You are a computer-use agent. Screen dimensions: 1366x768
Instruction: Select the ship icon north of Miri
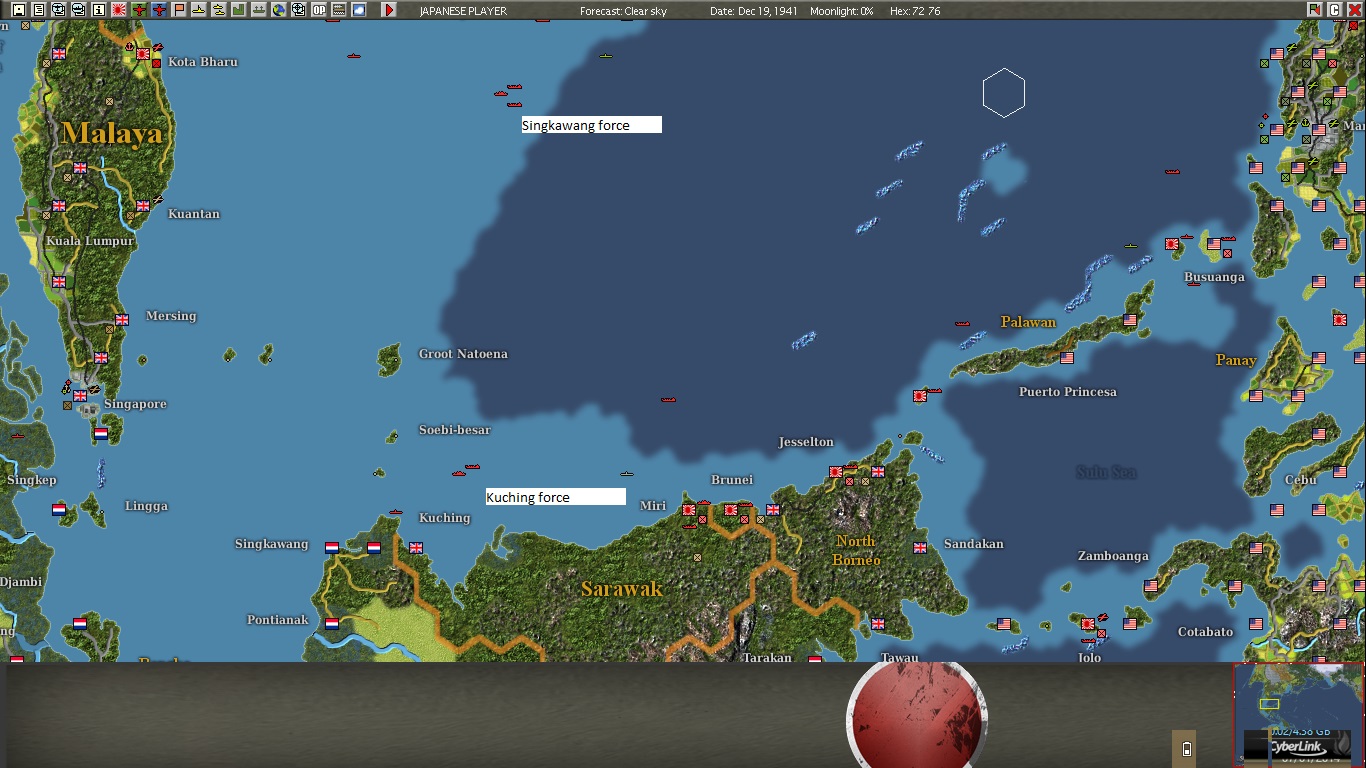pyautogui.click(x=627, y=474)
